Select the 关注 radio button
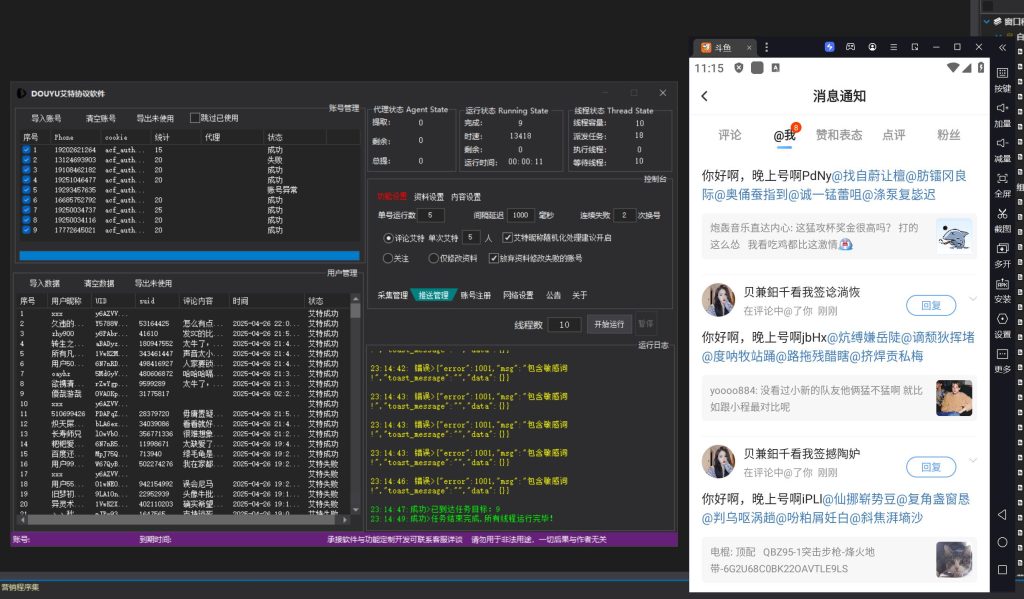 [388, 258]
